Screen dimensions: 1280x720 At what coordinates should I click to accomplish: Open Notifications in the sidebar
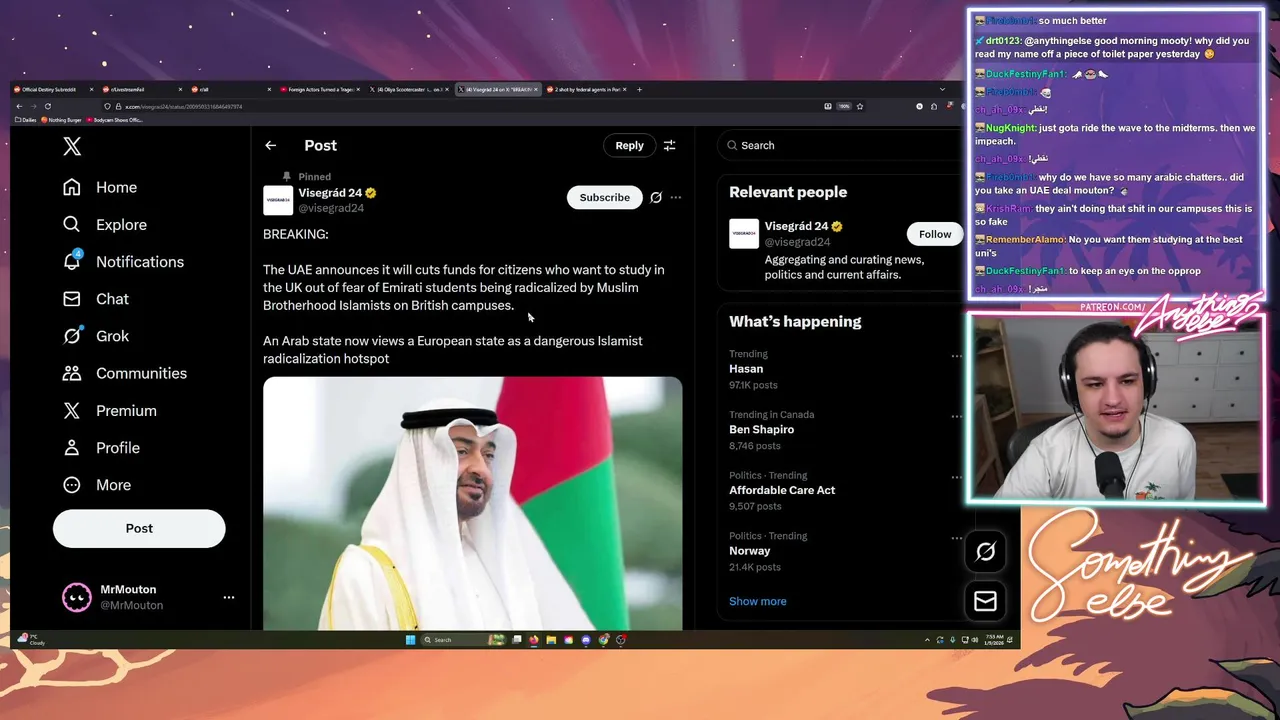coord(123,262)
